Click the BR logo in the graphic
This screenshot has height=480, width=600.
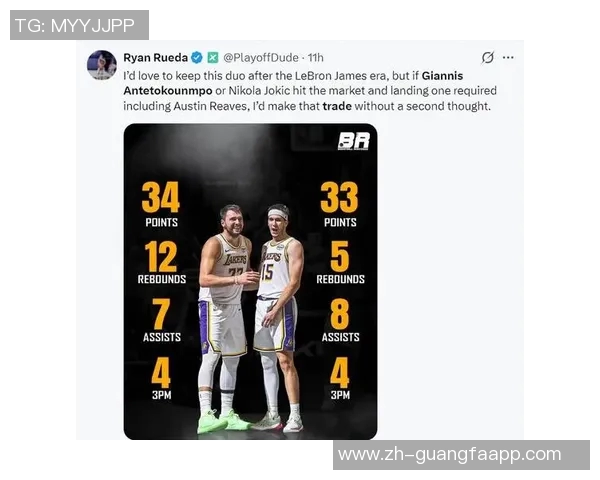[x=354, y=141]
